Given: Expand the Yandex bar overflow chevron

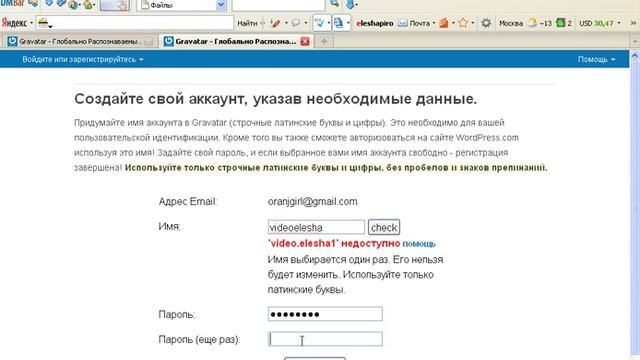Looking at the screenshot, I should 633,23.
